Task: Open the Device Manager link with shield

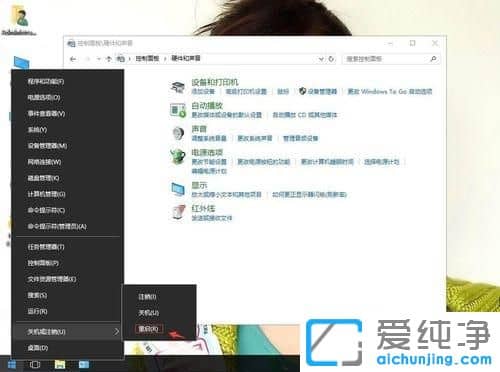Action: point(318,91)
